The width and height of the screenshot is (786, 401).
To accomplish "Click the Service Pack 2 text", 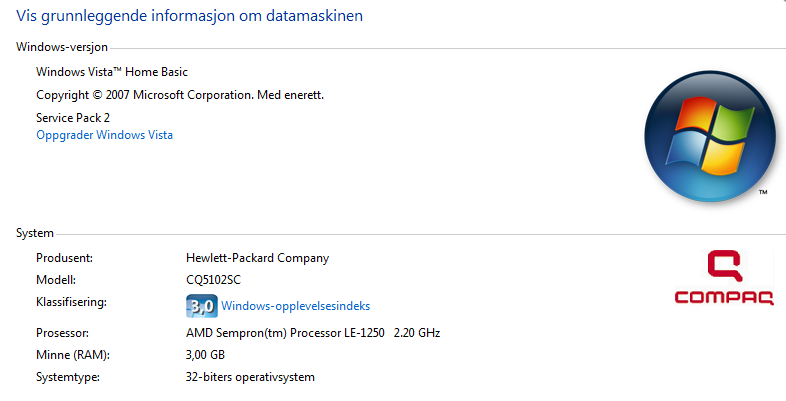I will (73, 118).
